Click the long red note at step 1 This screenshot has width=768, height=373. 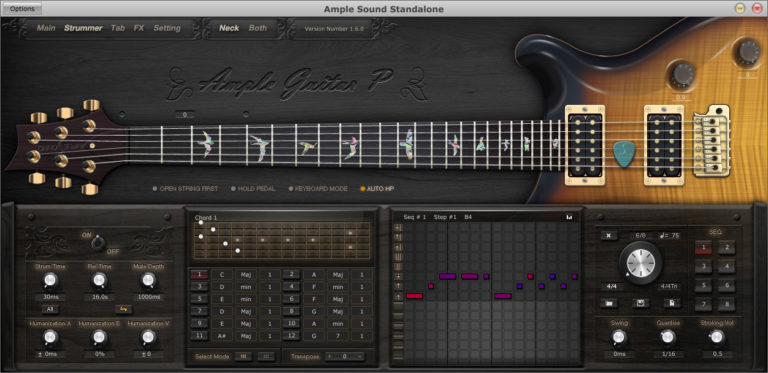[414, 296]
